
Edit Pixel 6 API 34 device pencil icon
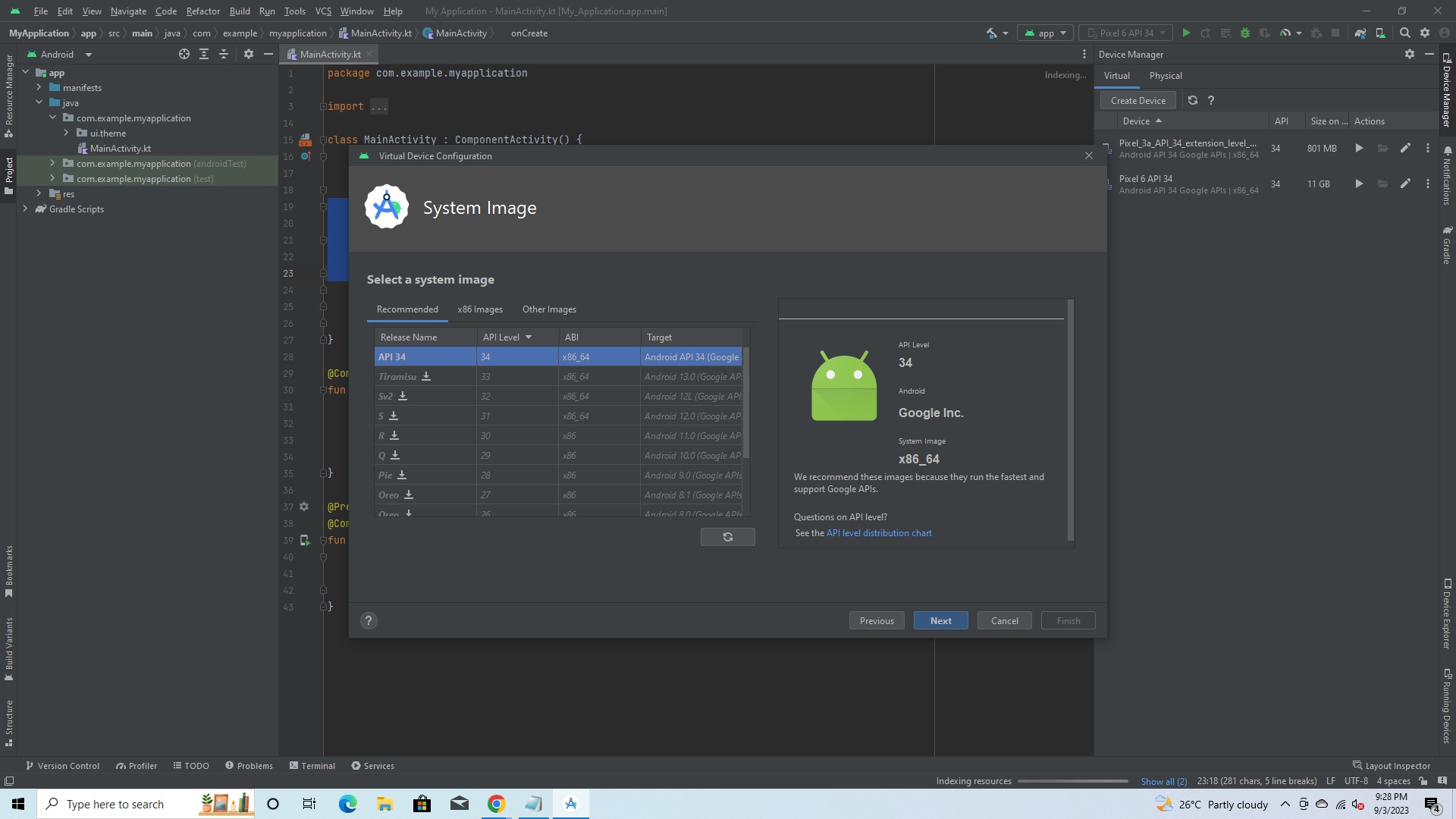pos(1405,184)
